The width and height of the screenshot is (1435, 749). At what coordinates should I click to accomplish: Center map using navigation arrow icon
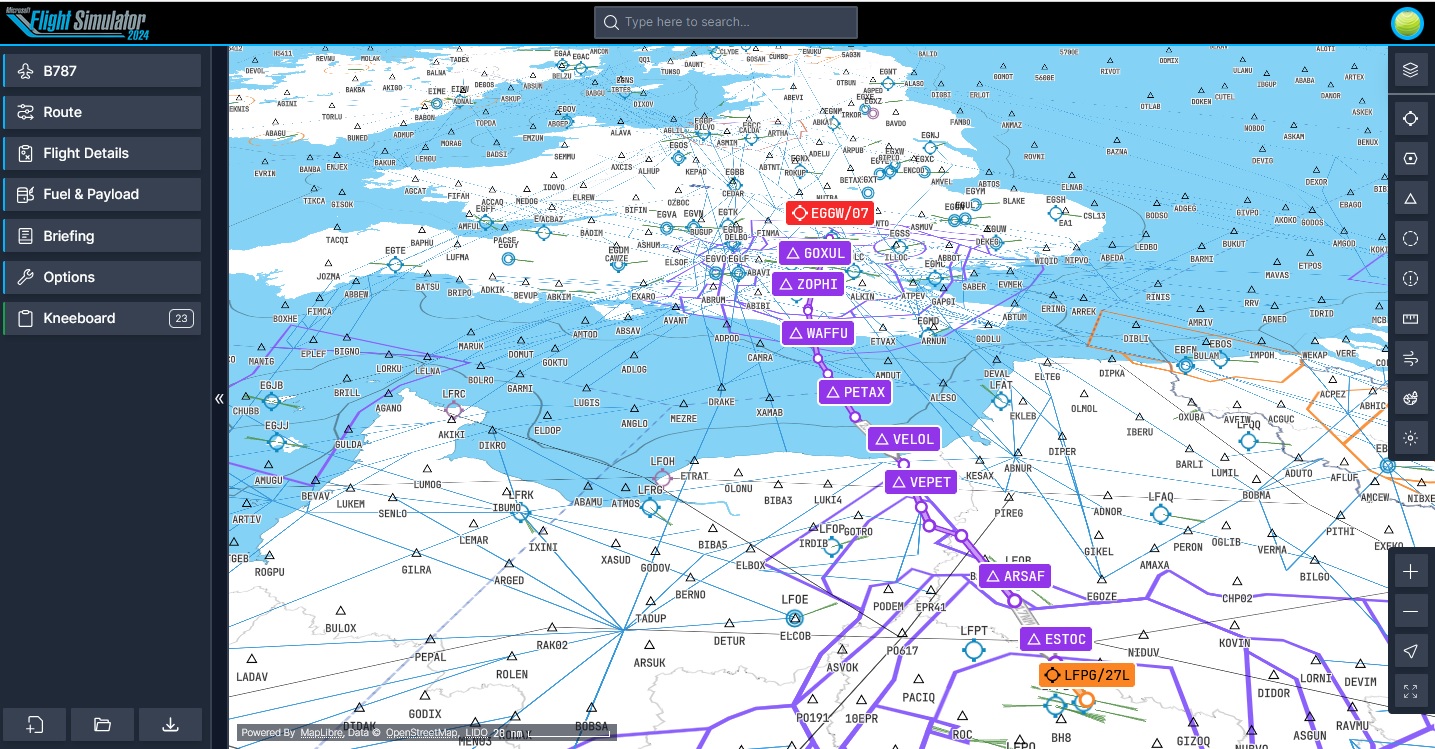point(1410,652)
